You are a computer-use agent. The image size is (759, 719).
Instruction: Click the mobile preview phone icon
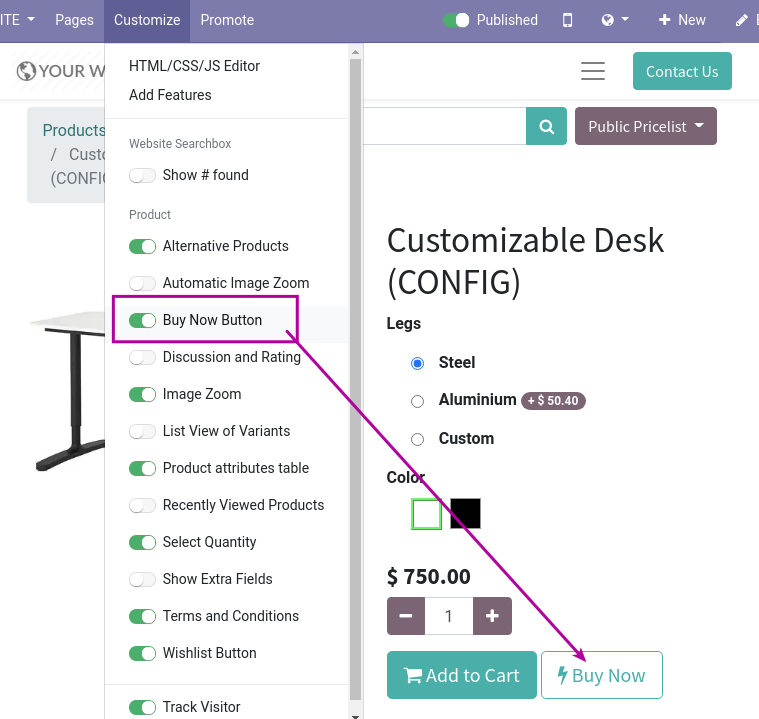tap(567, 20)
